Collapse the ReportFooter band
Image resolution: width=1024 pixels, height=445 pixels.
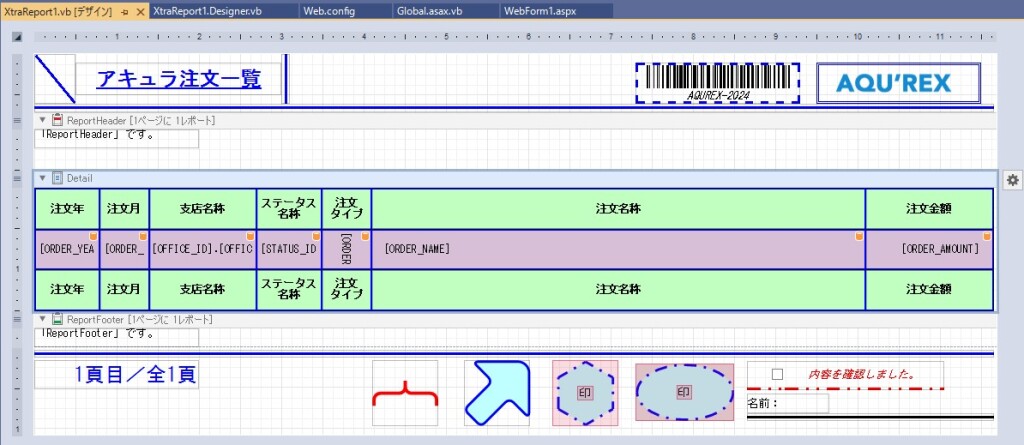click(x=42, y=319)
